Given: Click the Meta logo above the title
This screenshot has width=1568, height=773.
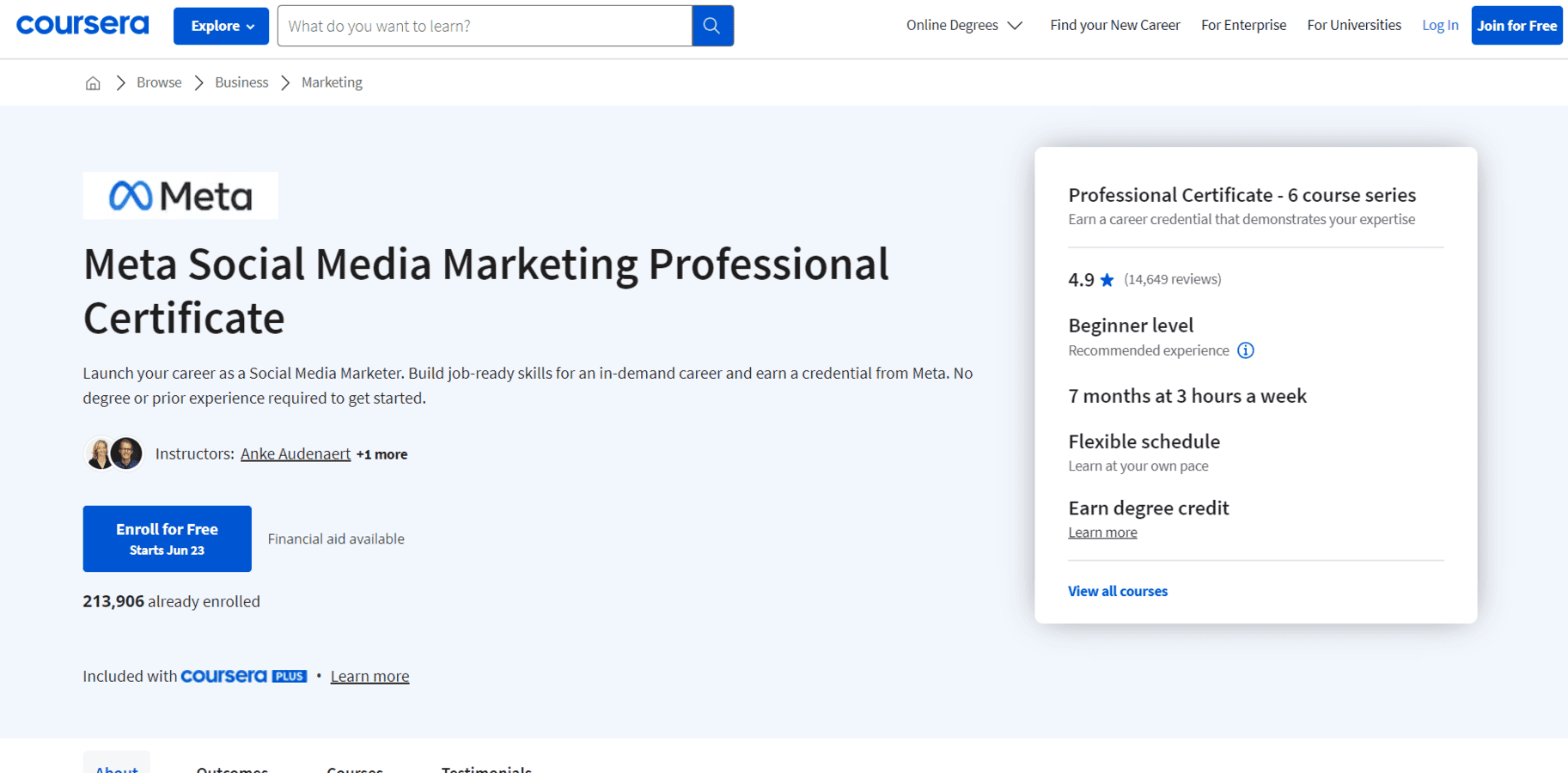Looking at the screenshot, I should tap(180, 195).
